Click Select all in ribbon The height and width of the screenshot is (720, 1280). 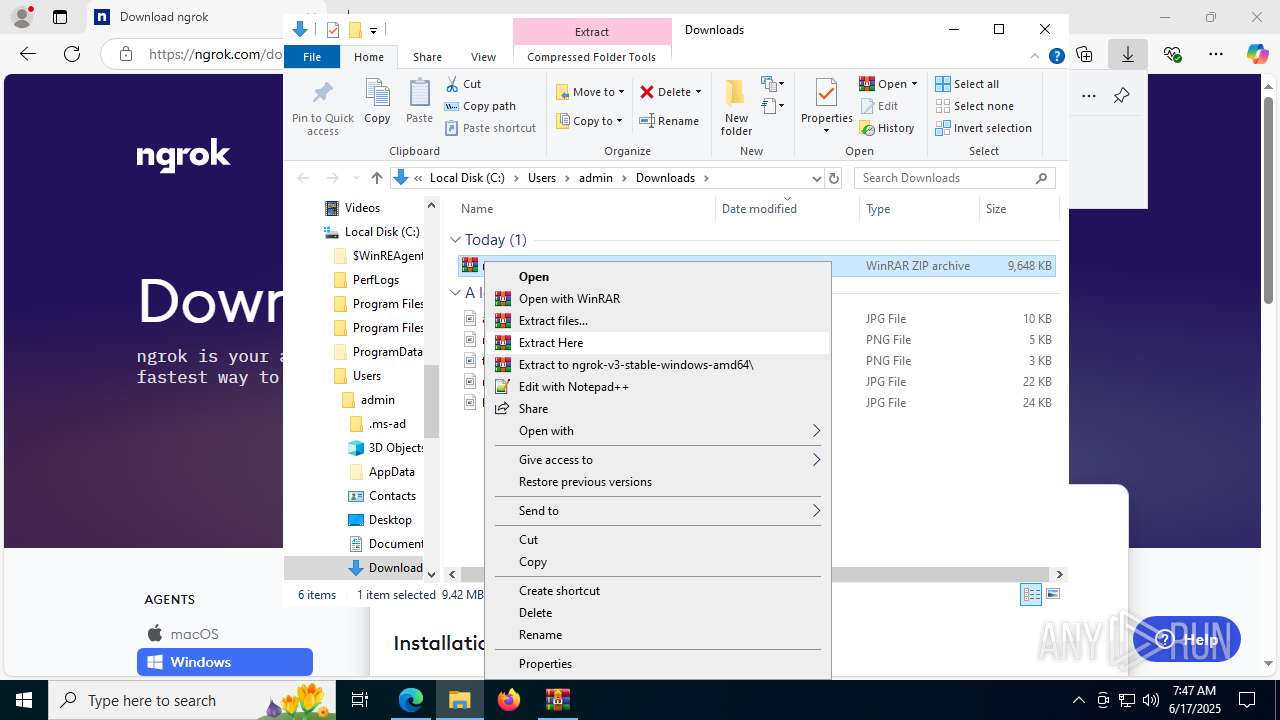(967, 84)
